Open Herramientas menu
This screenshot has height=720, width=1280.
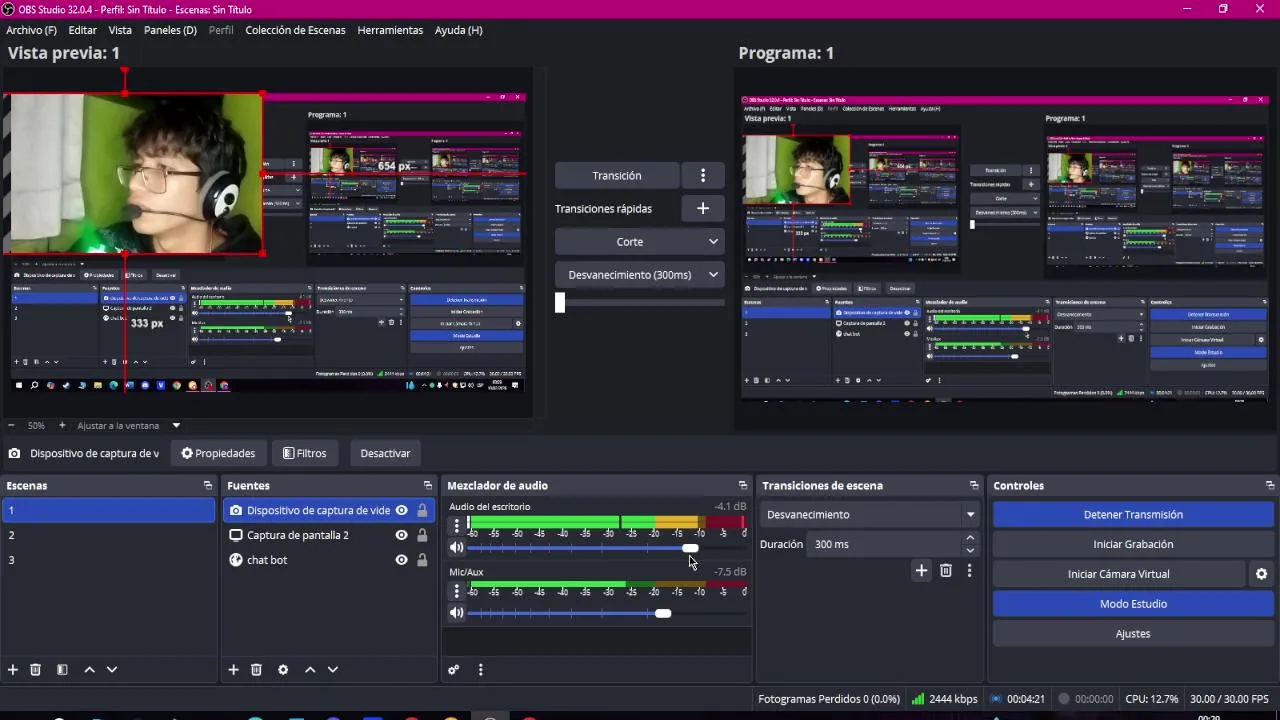(390, 30)
